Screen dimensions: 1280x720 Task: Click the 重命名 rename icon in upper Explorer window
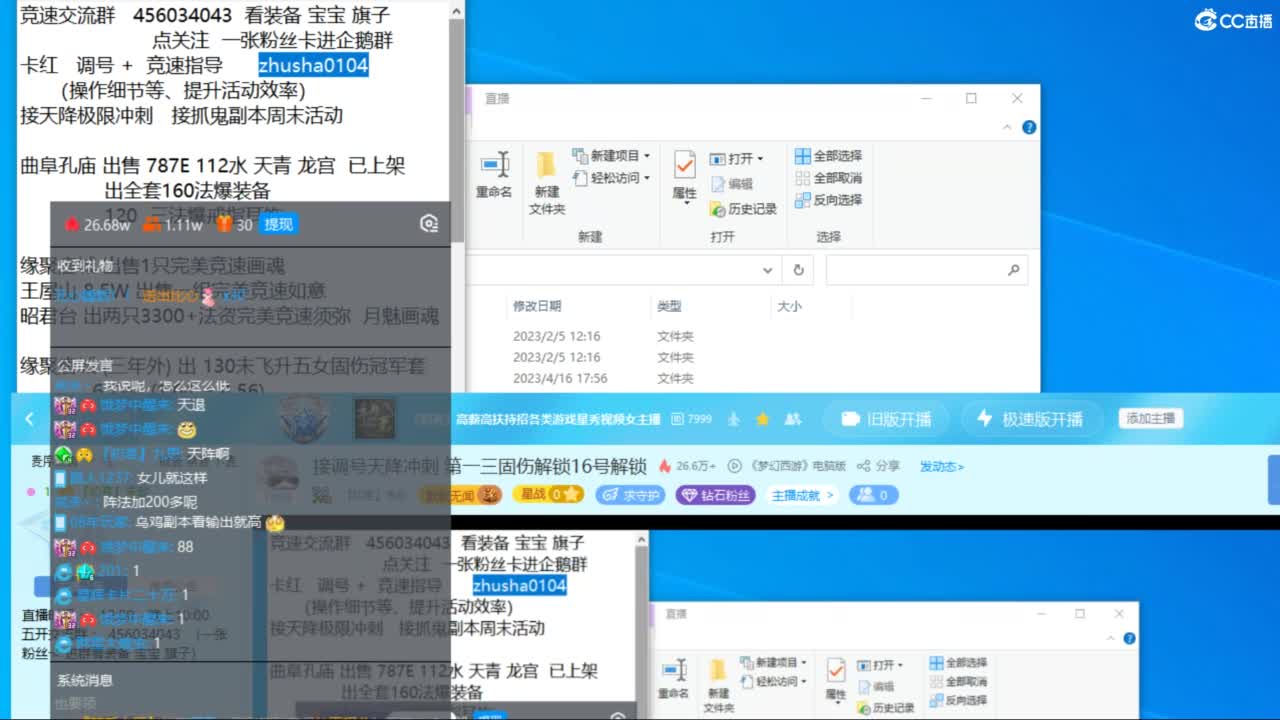494,165
